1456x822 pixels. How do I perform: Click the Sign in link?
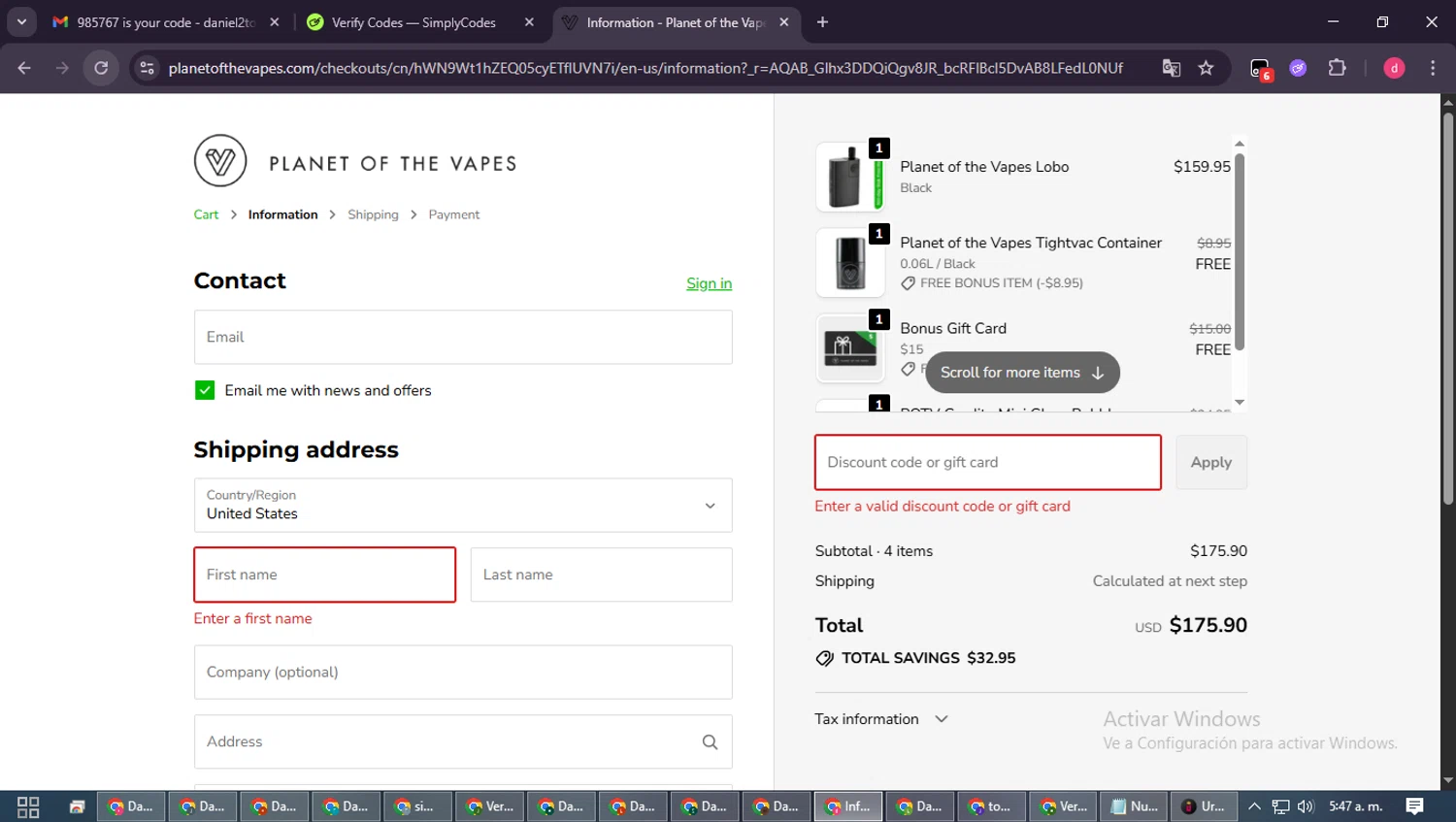click(709, 283)
